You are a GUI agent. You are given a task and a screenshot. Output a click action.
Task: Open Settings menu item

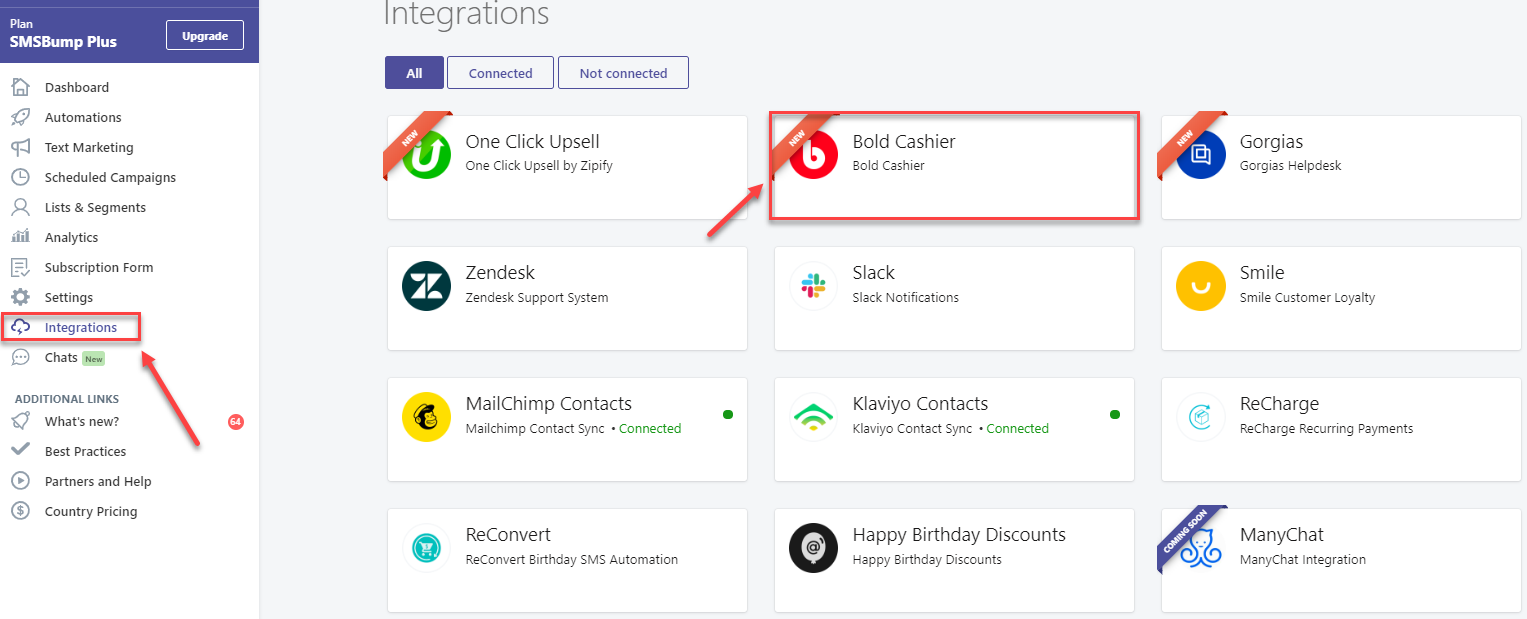pyautogui.click(x=69, y=297)
